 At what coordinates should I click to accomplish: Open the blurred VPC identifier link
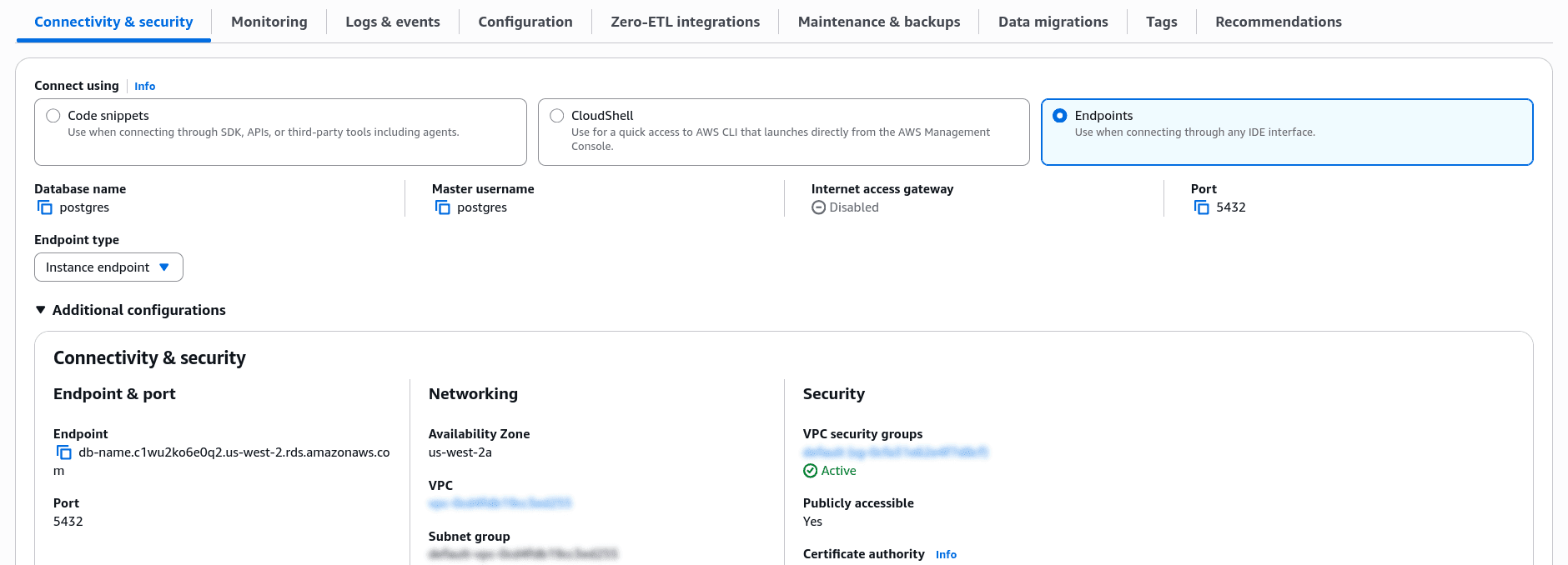(500, 503)
